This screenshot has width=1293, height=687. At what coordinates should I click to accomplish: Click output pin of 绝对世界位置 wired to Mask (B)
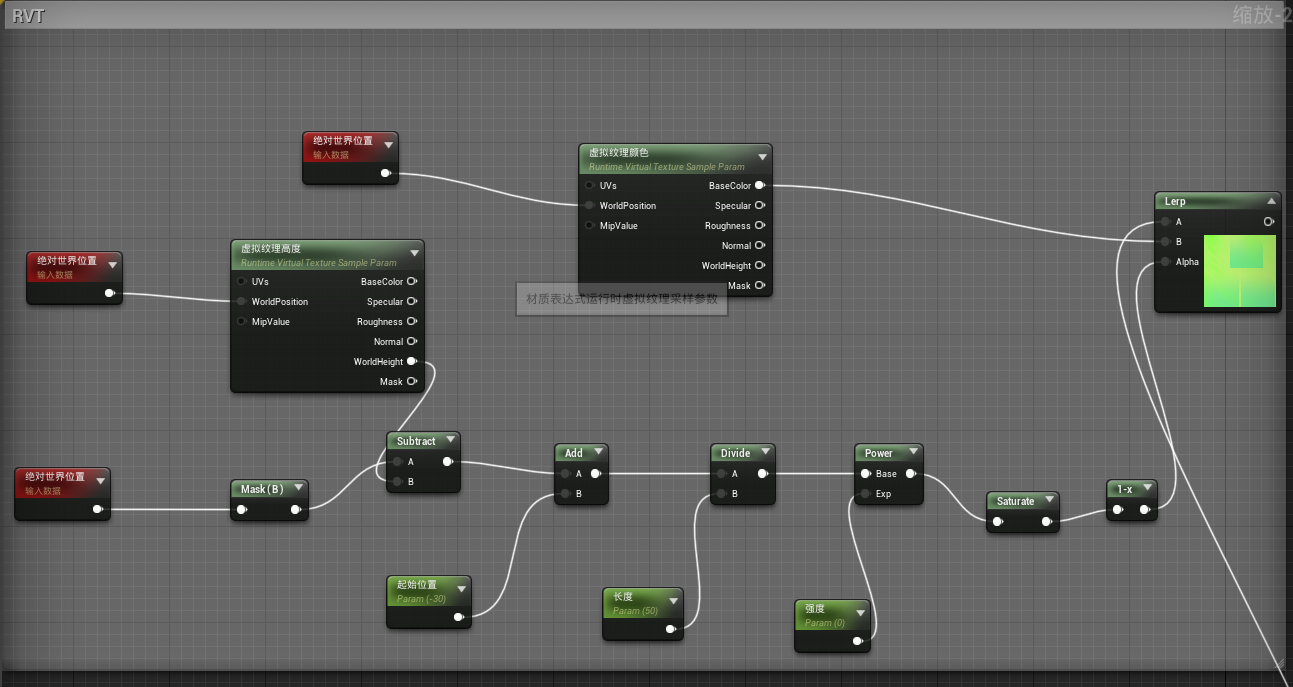point(98,509)
